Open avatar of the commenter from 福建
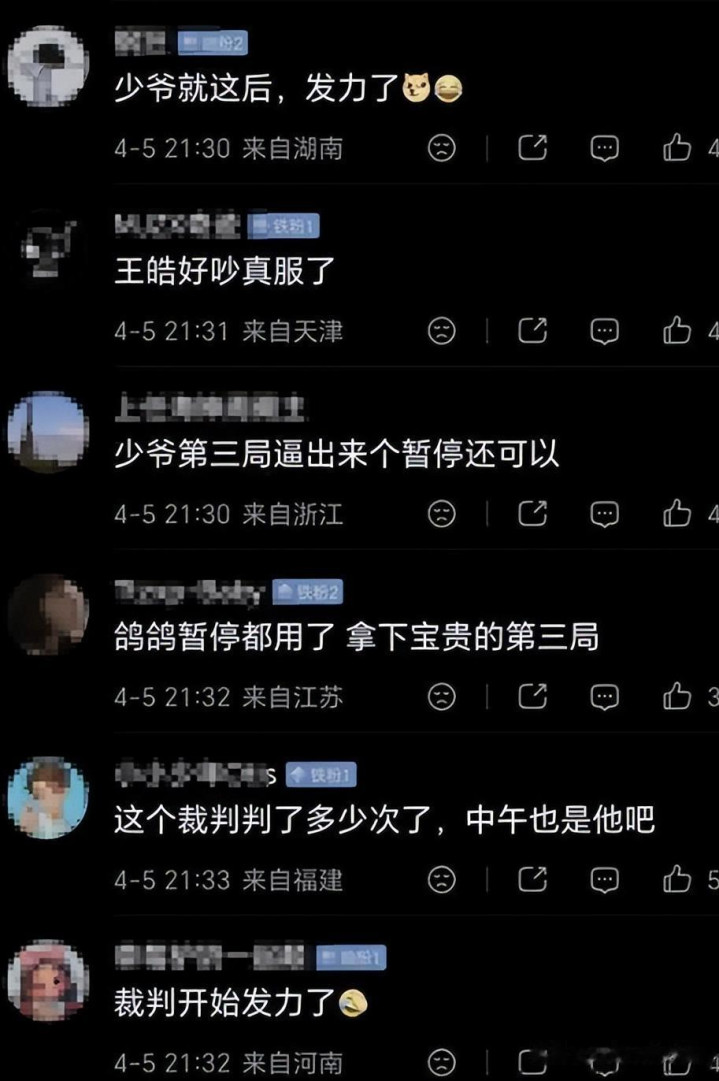Screen dimensions: 719x1081 47,798
